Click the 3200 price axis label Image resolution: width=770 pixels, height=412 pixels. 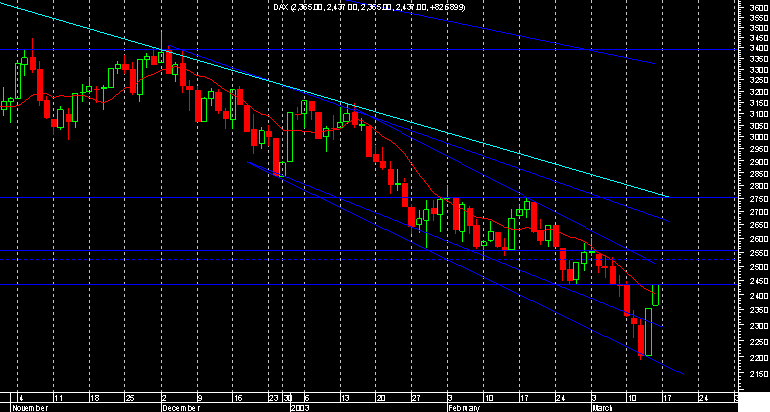(x=759, y=92)
